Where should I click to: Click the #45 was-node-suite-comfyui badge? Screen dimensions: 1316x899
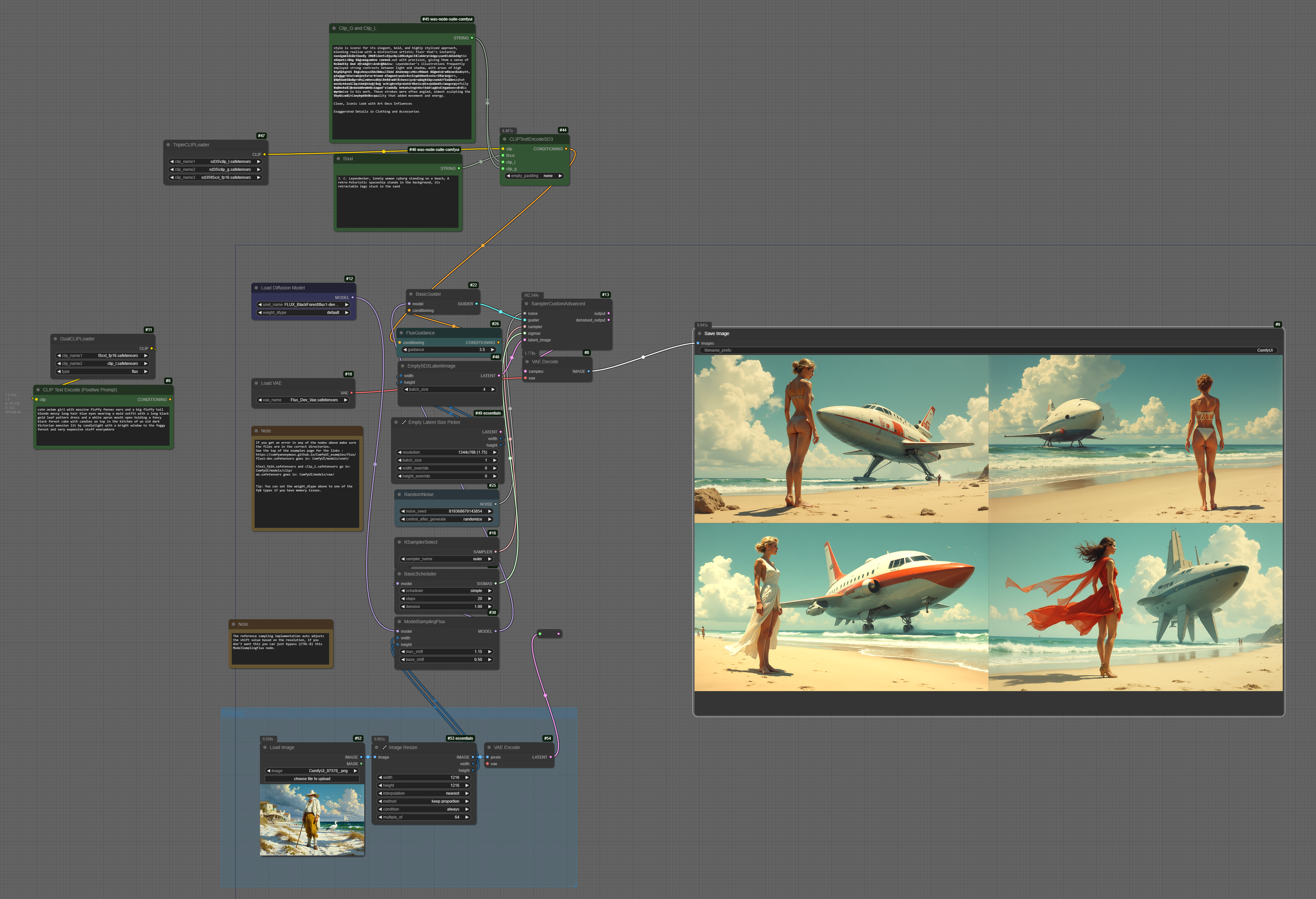tap(447, 19)
